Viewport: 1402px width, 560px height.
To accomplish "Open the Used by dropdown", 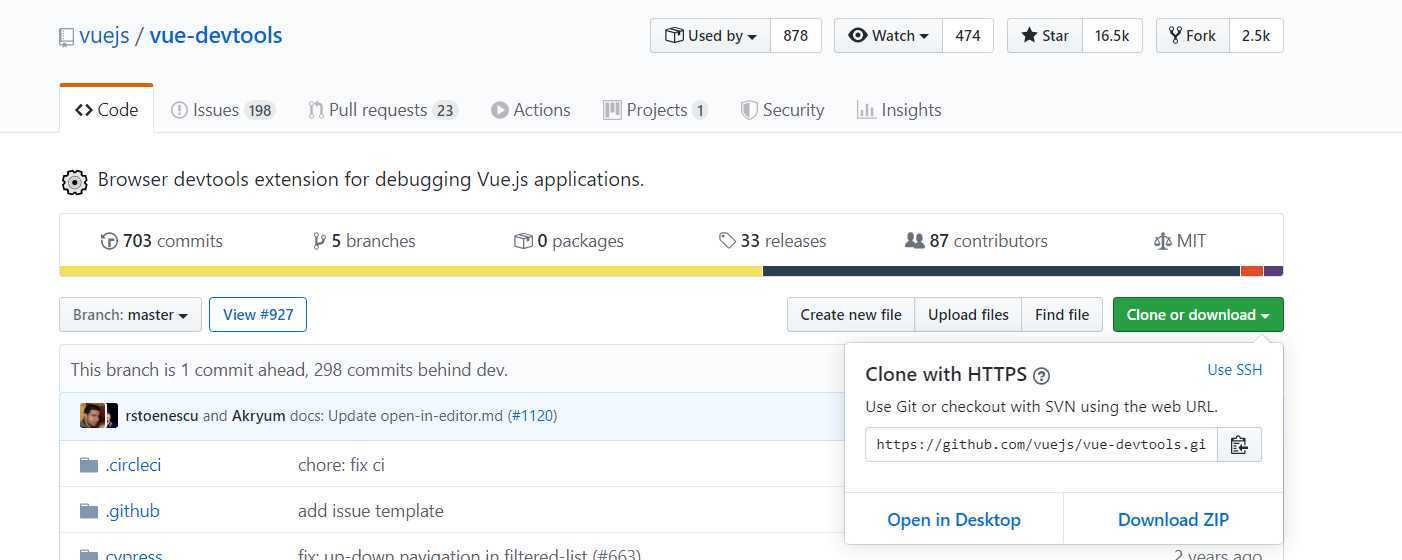I will (711, 36).
